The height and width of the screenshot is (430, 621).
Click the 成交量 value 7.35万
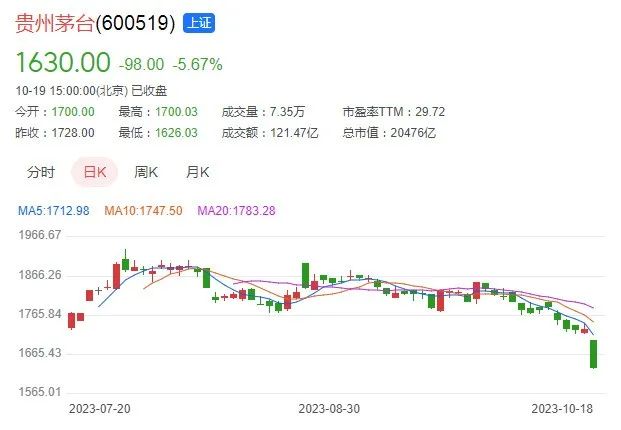[x=288, y=112]
